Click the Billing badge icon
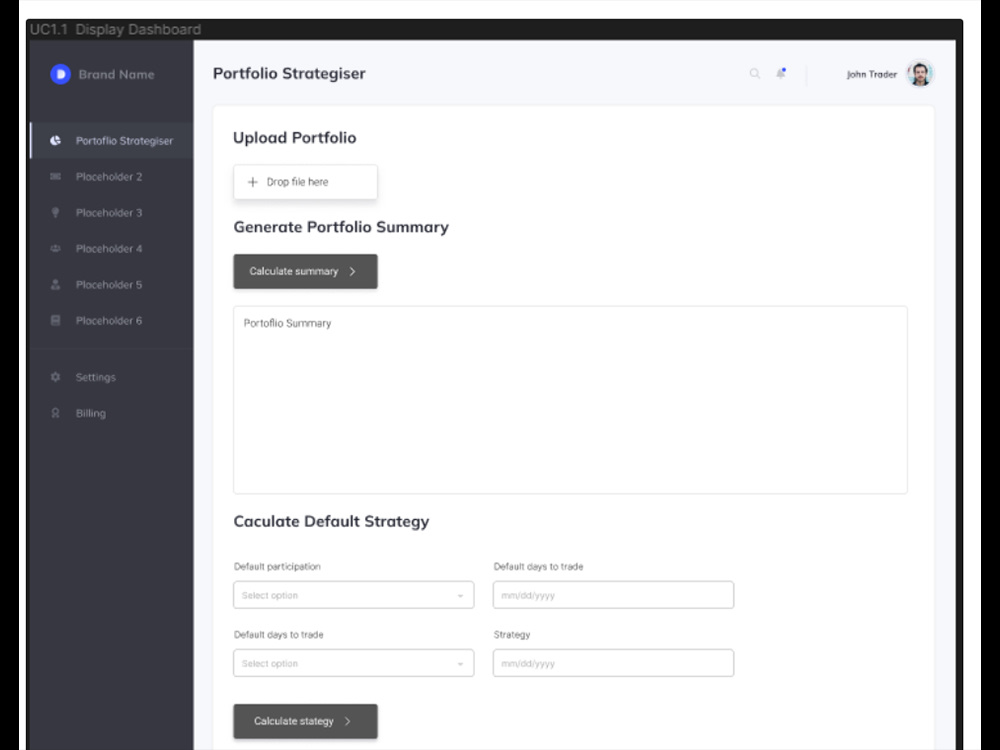 click(x=55, y=413)
